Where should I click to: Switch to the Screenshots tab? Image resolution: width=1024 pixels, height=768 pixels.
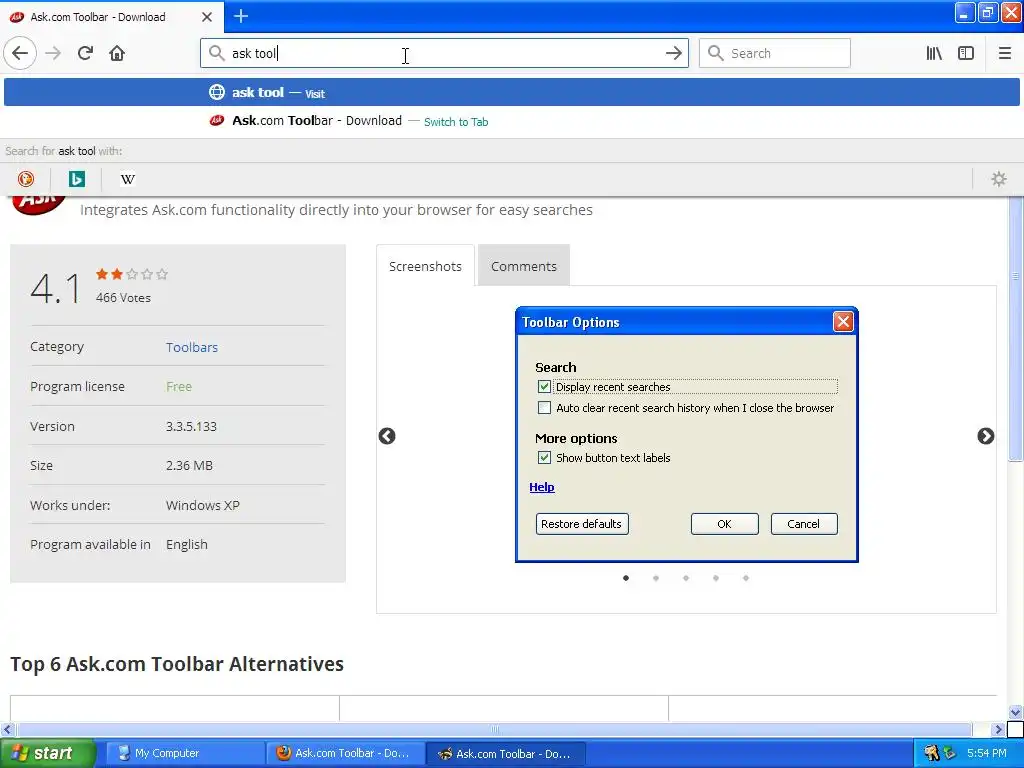[425, 266]
